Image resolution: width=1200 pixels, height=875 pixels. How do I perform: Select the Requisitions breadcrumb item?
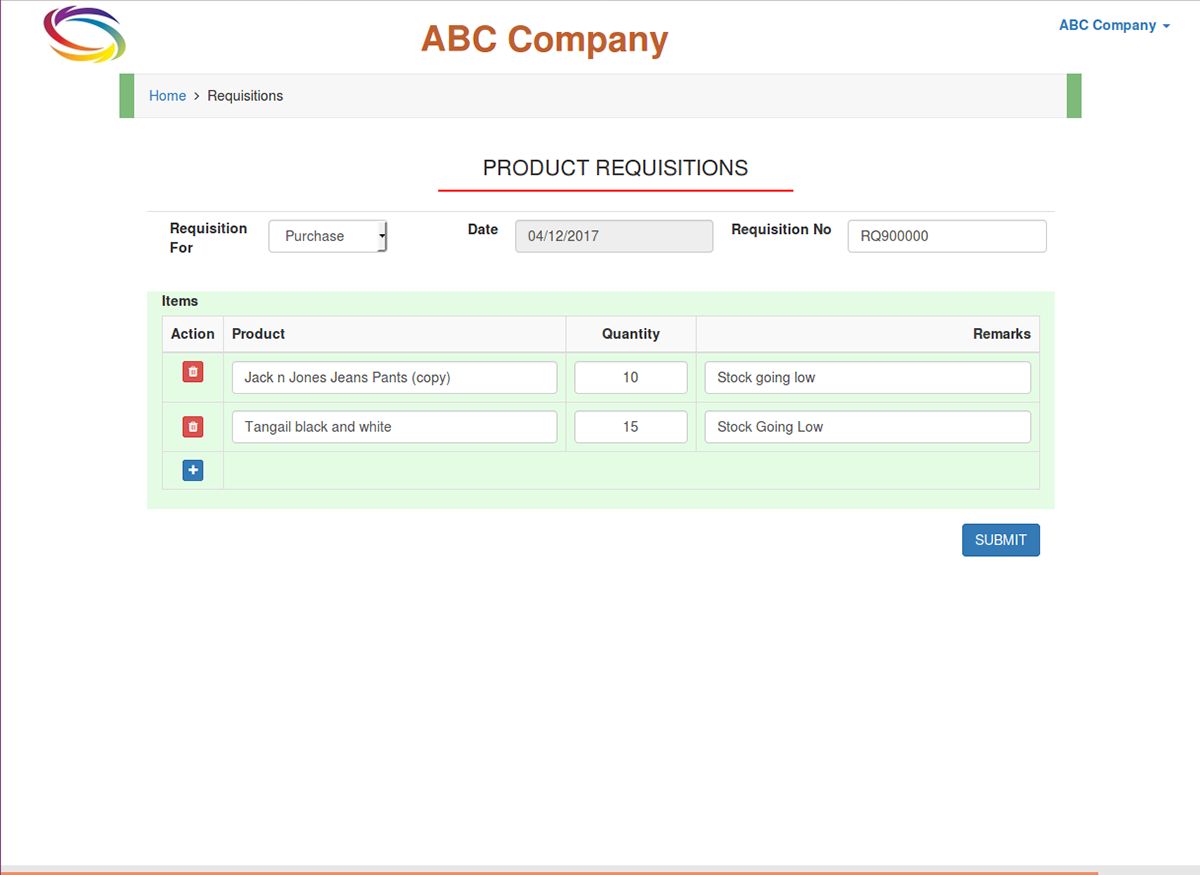click(245, 96)
